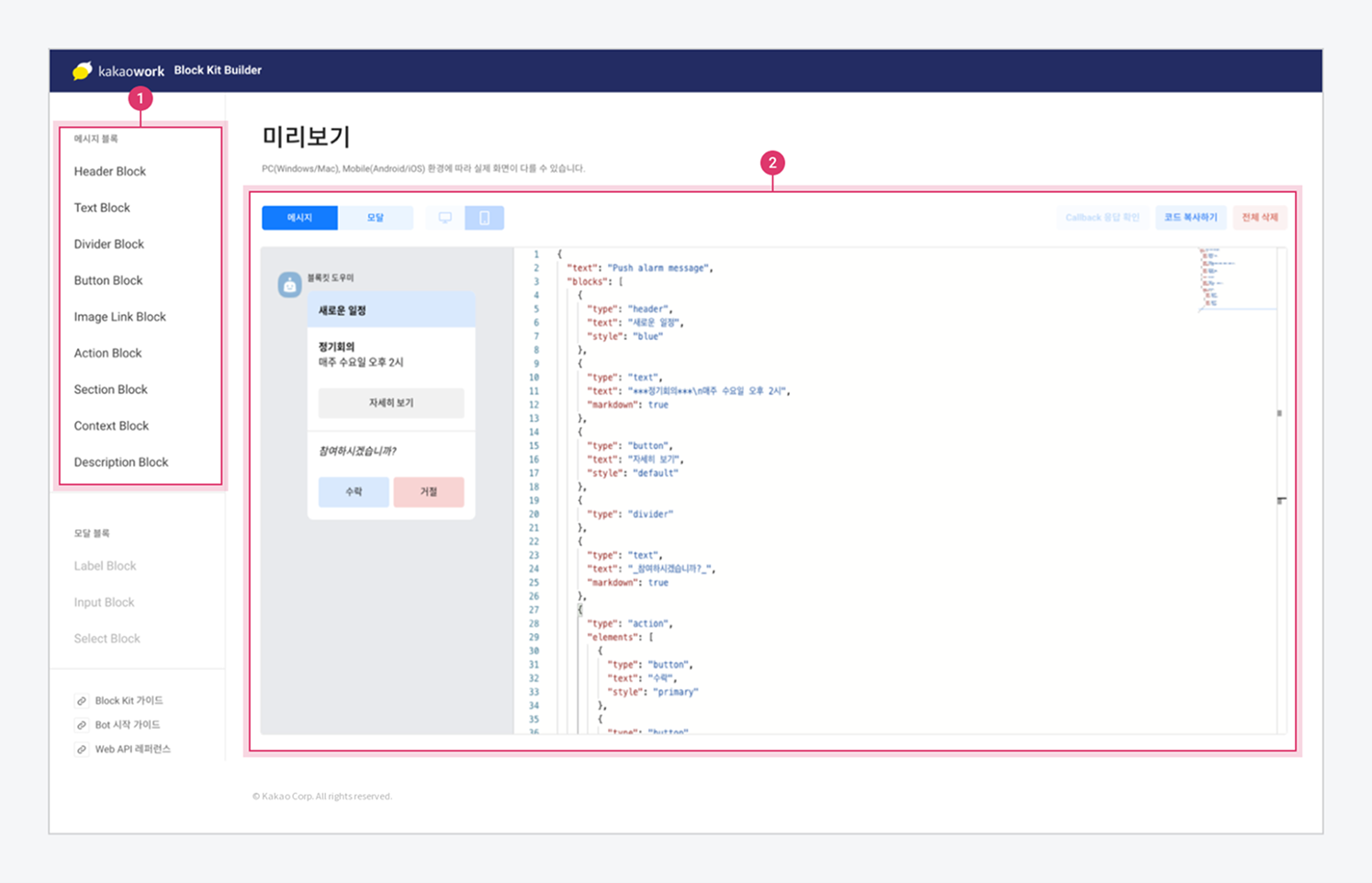This screenshot has width=1372, height=883.
Task: Click the 전체 삭제 button
Action: click(x=1260, y=218)
